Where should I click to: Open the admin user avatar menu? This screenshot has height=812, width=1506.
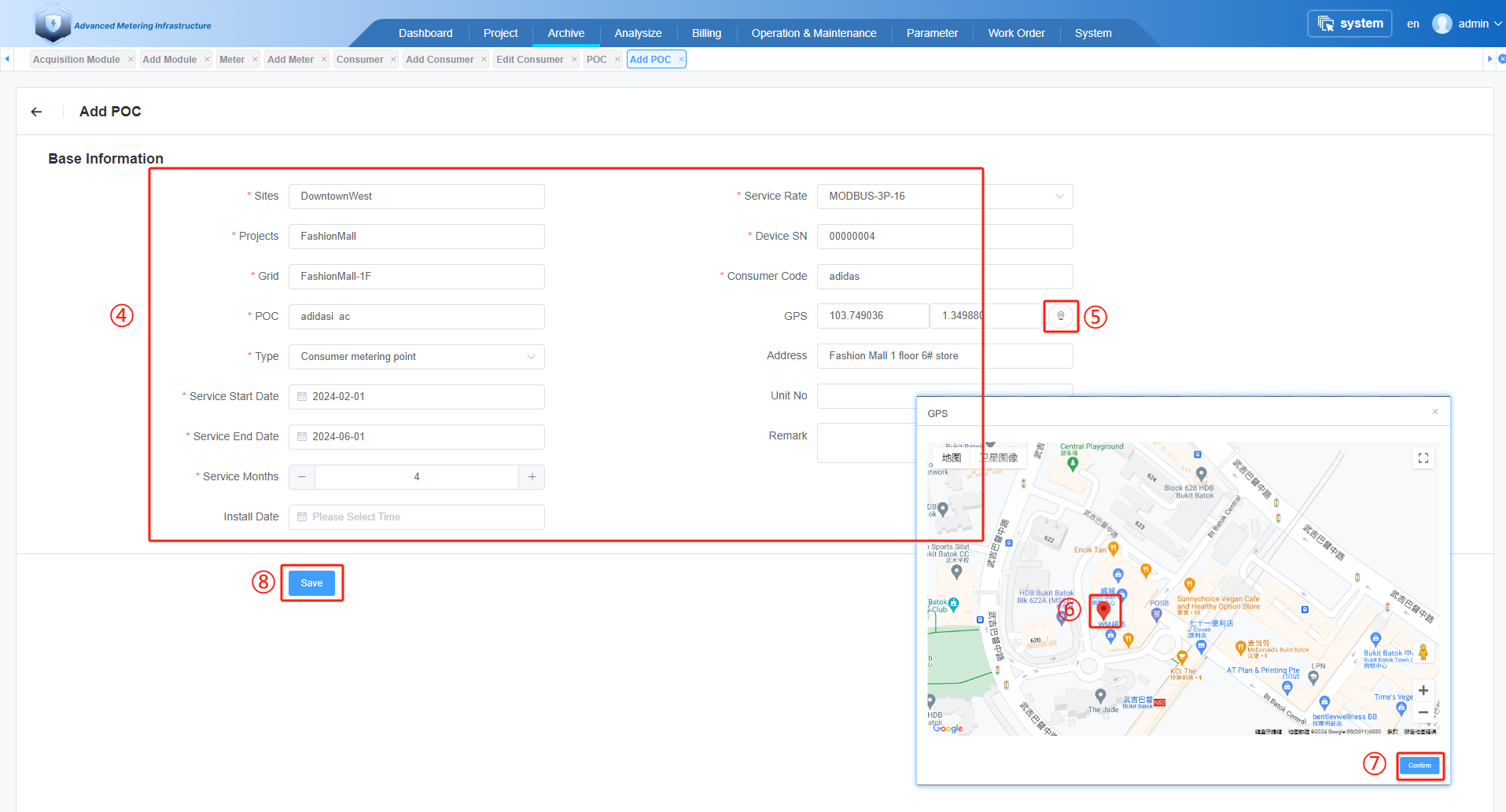pos(1467,24)
